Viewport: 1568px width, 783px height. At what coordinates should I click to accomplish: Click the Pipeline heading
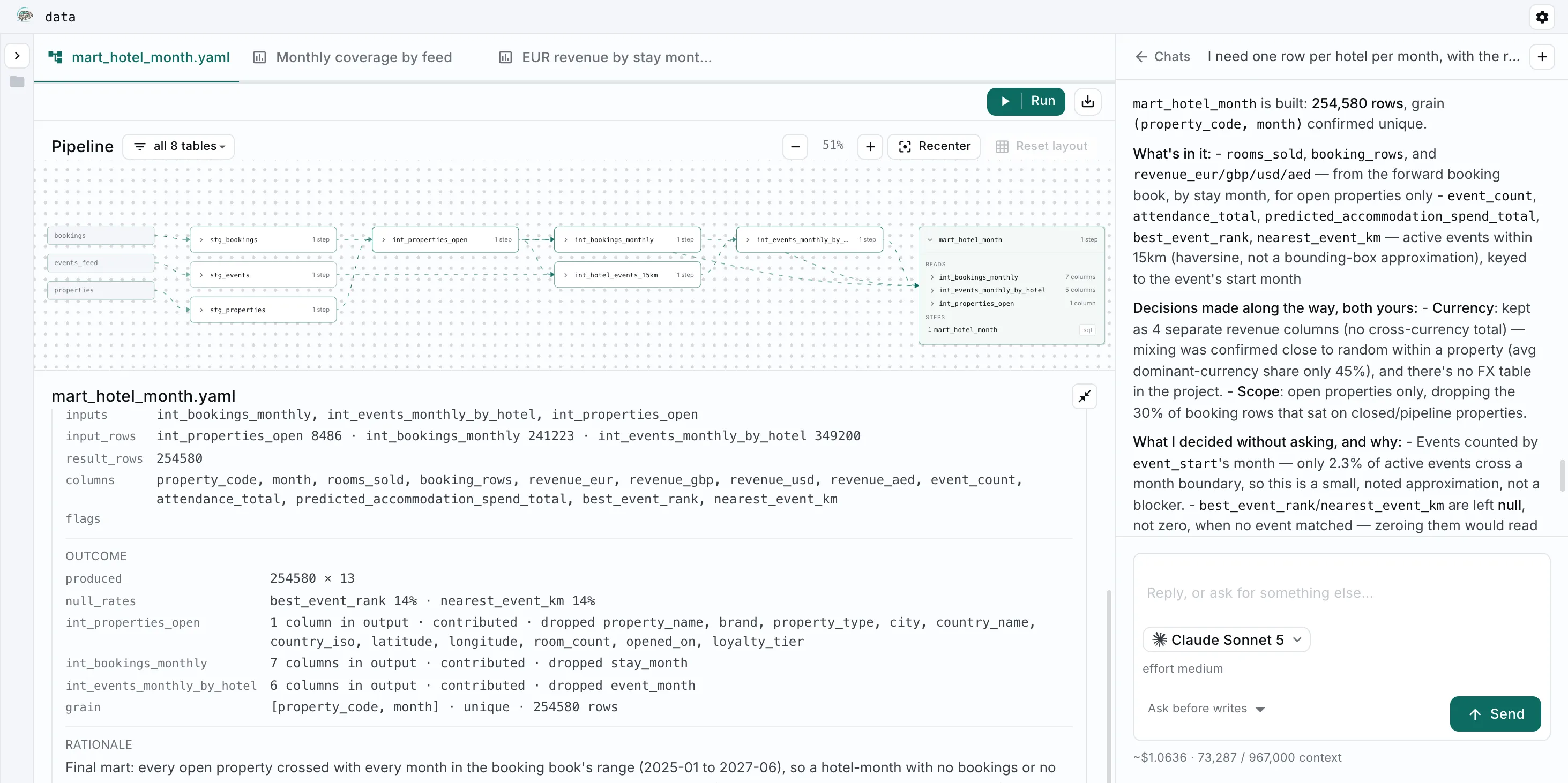point(82,147)
